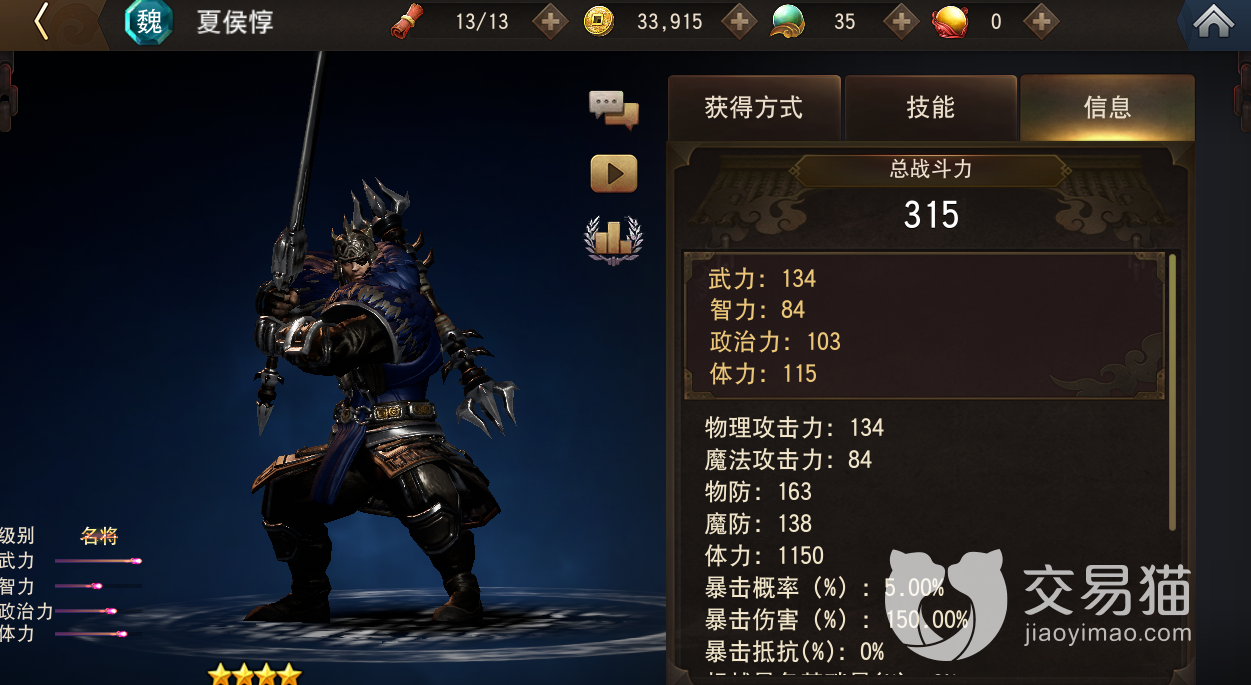
Task: Add jade with the plus button
Action: [901, 21]
